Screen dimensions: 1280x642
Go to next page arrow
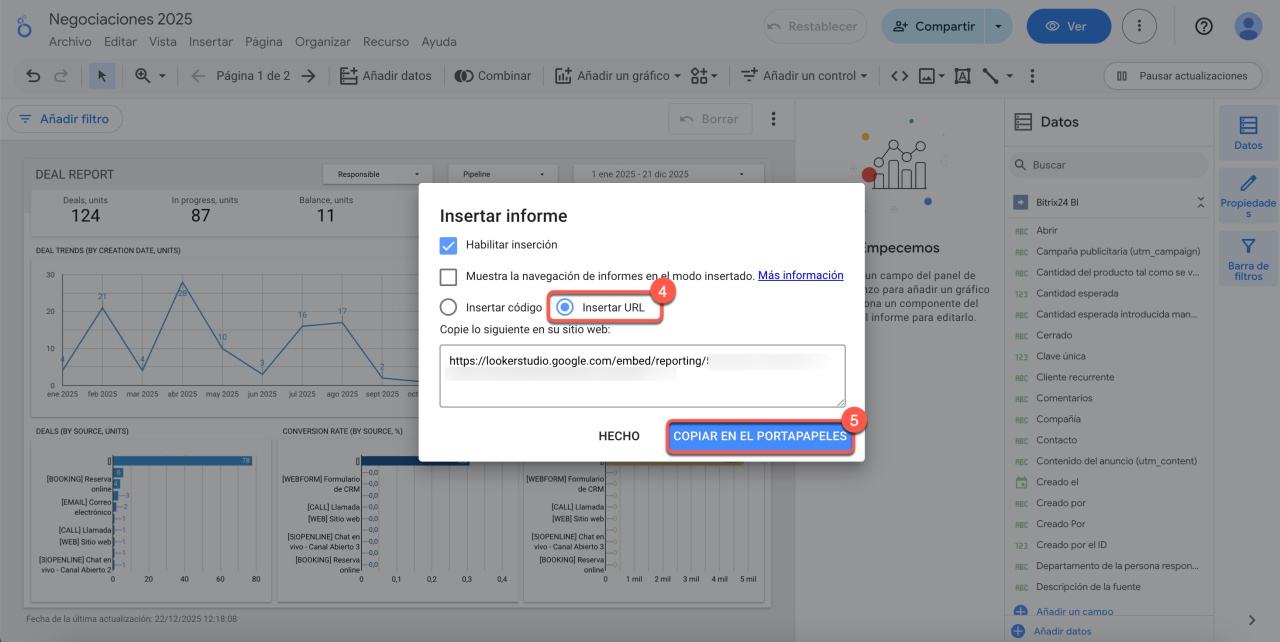[x=309, y=76]
